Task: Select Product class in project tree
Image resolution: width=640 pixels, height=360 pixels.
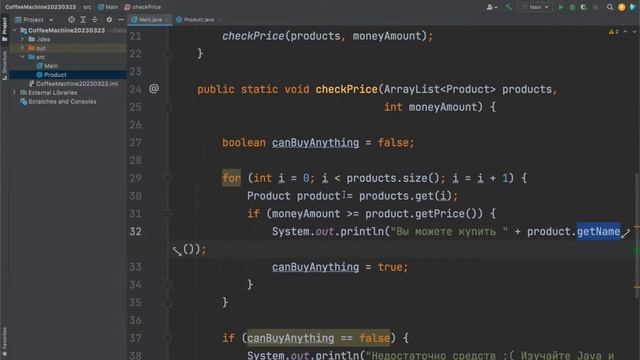Action: 51,75
